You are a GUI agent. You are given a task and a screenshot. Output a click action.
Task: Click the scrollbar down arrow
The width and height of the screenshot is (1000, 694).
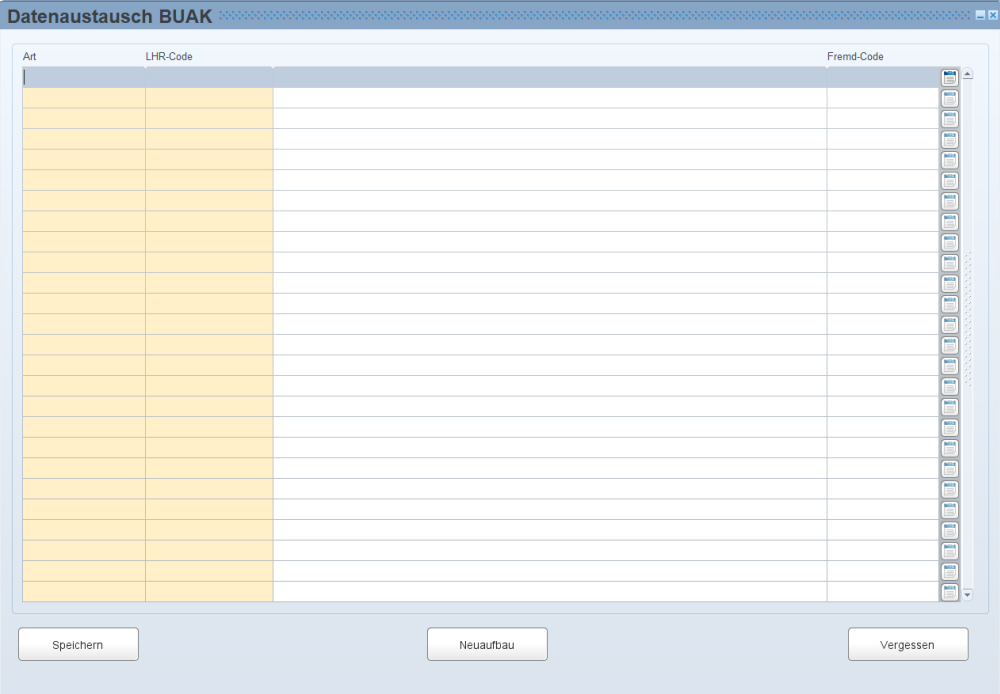(x=967, y=594)
